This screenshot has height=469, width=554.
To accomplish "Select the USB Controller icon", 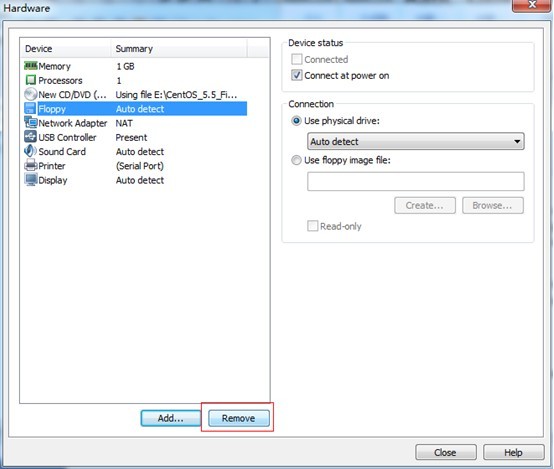I will point(31,137).
